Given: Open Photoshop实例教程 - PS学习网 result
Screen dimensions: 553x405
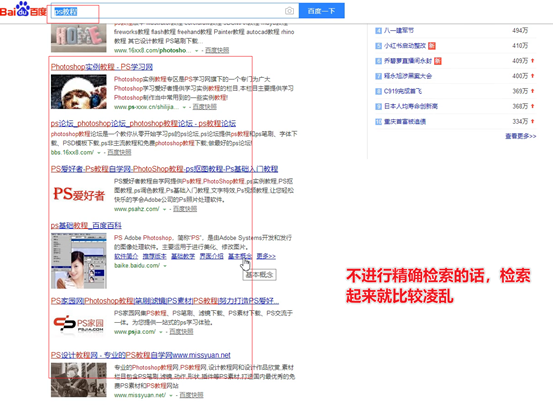Looking at the screenshot, I should [102, 67].
